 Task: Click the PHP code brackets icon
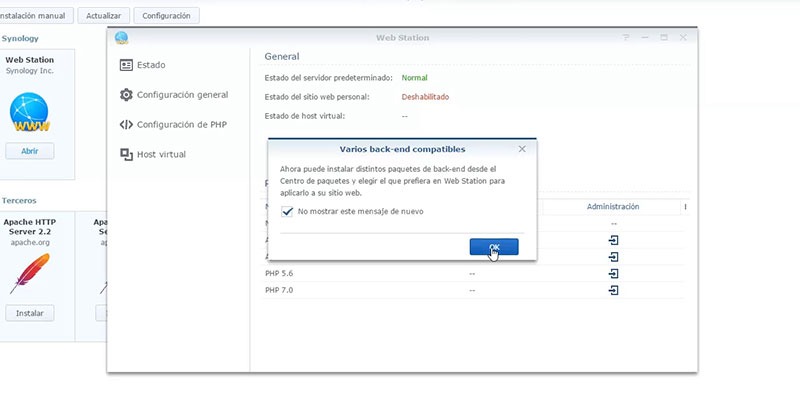point(126,124)
